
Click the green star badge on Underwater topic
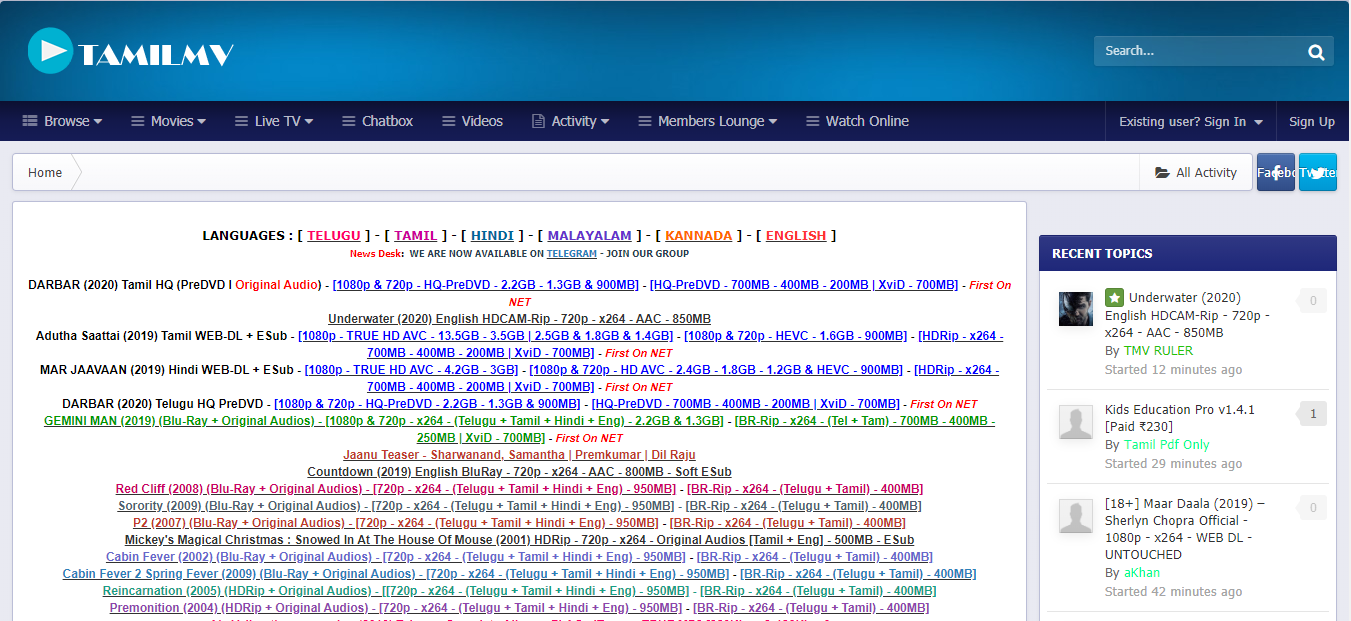click(x=1114, y=298)
